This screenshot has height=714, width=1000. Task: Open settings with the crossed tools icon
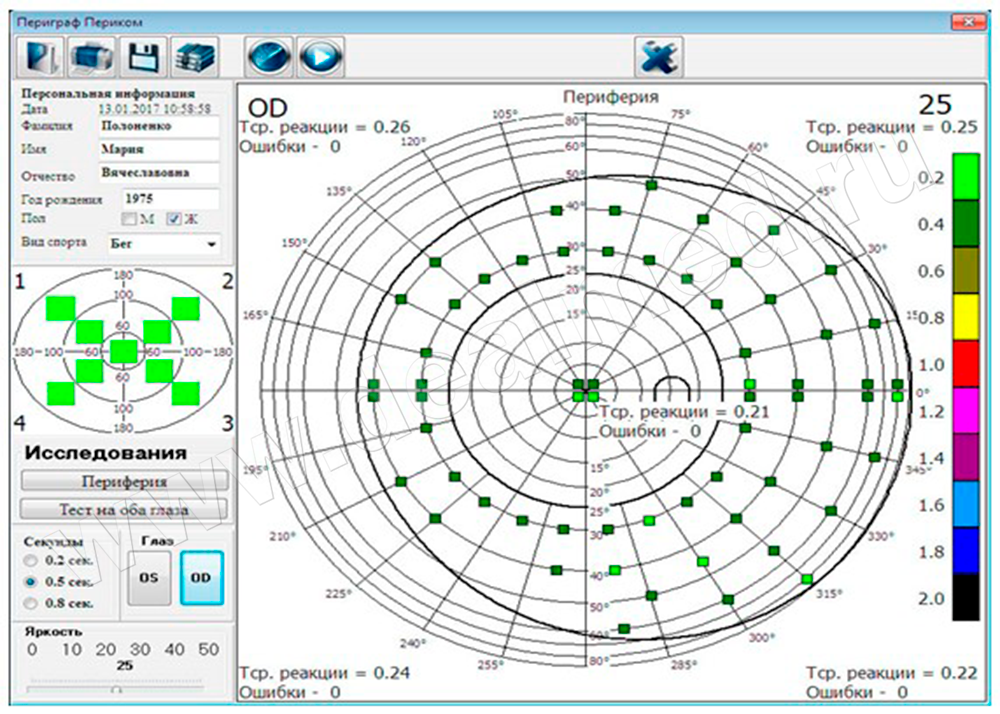click(659, 57)
